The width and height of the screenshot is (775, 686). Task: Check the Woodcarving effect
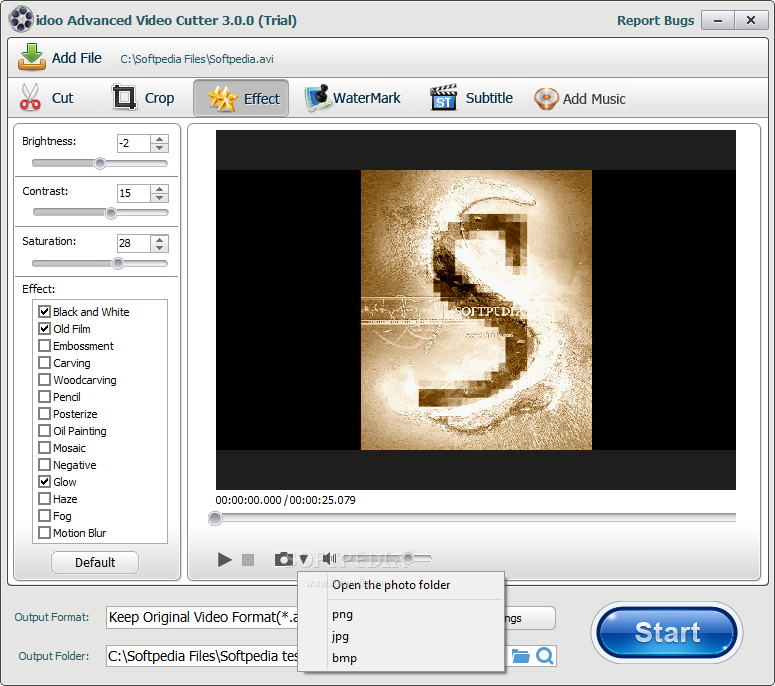(x=44, y=379)
